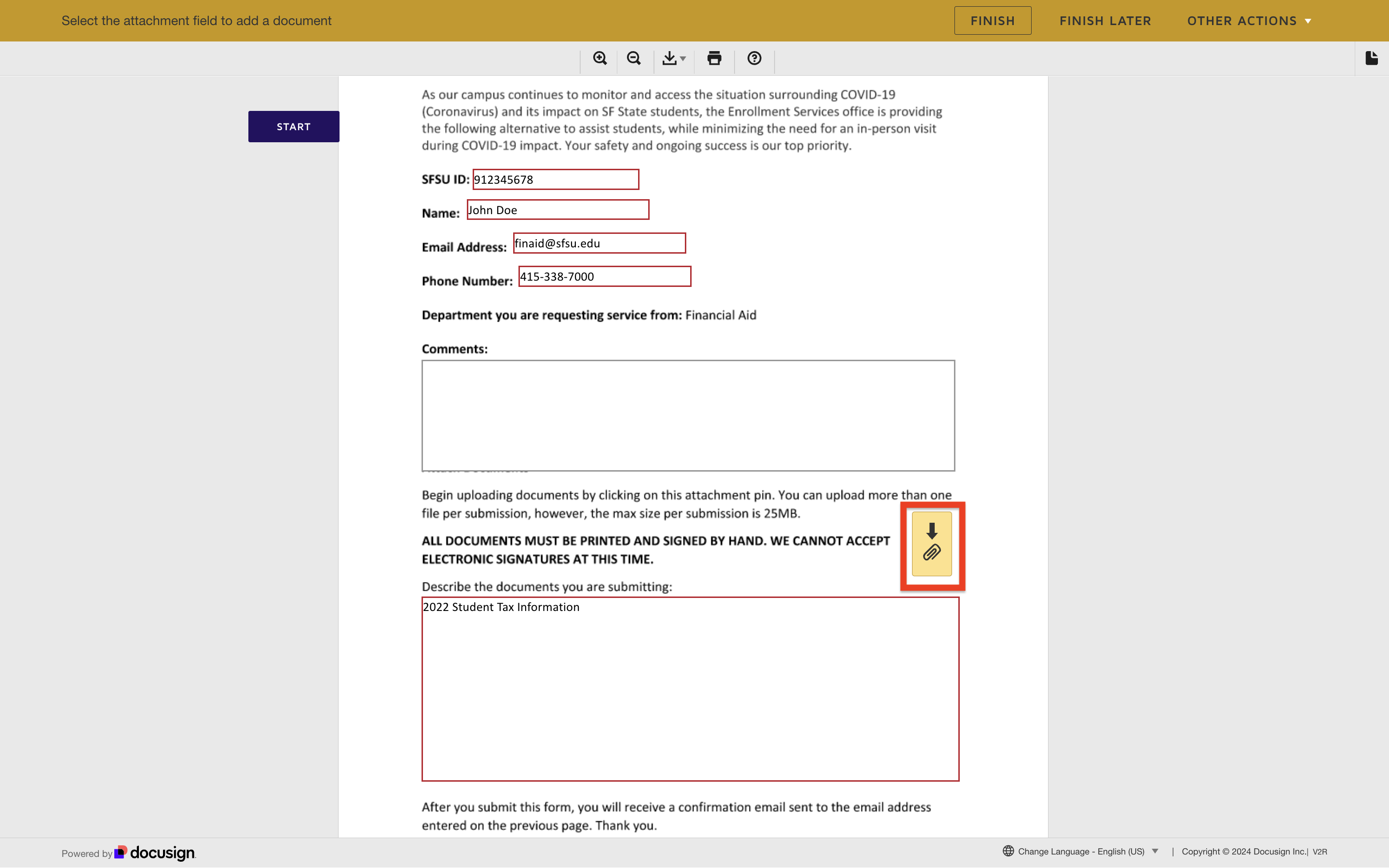
Task: Click the zoom out magnifier icon
Action: click(634, 58)
